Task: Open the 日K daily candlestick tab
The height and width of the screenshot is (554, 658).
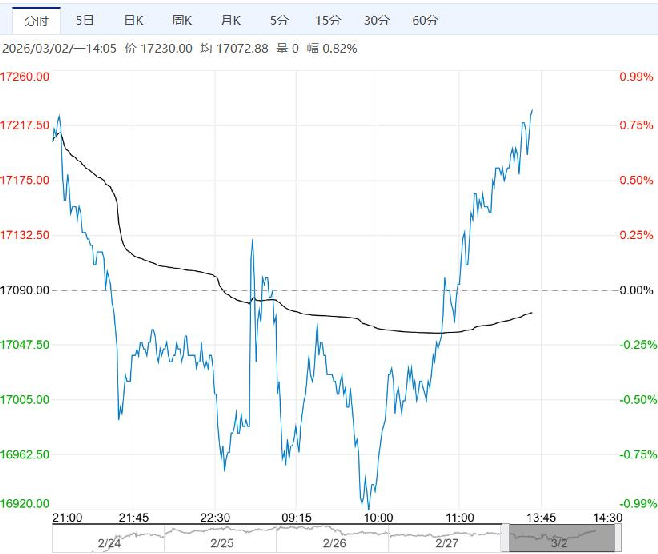Action: [133, 20]
